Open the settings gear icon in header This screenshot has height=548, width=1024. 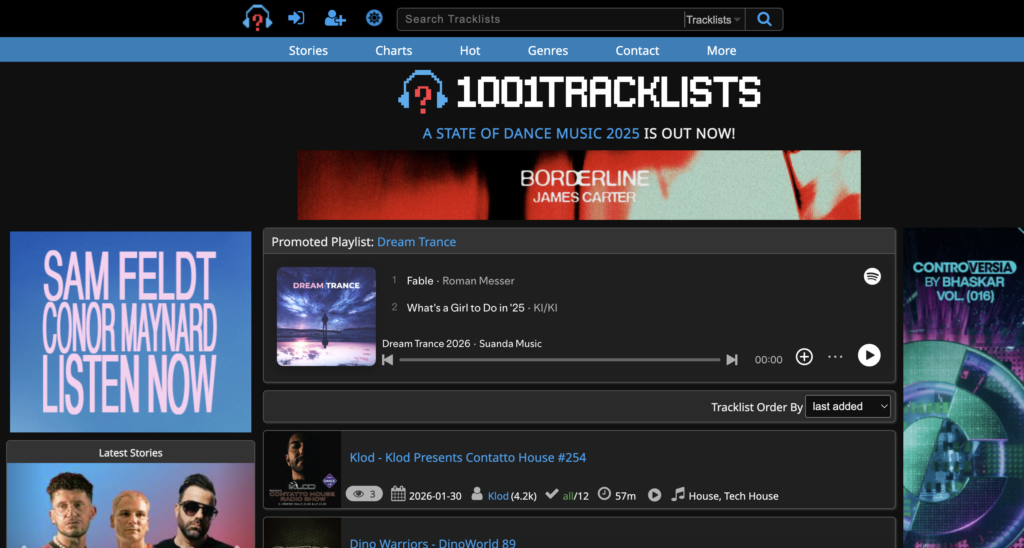click(374, 18)
